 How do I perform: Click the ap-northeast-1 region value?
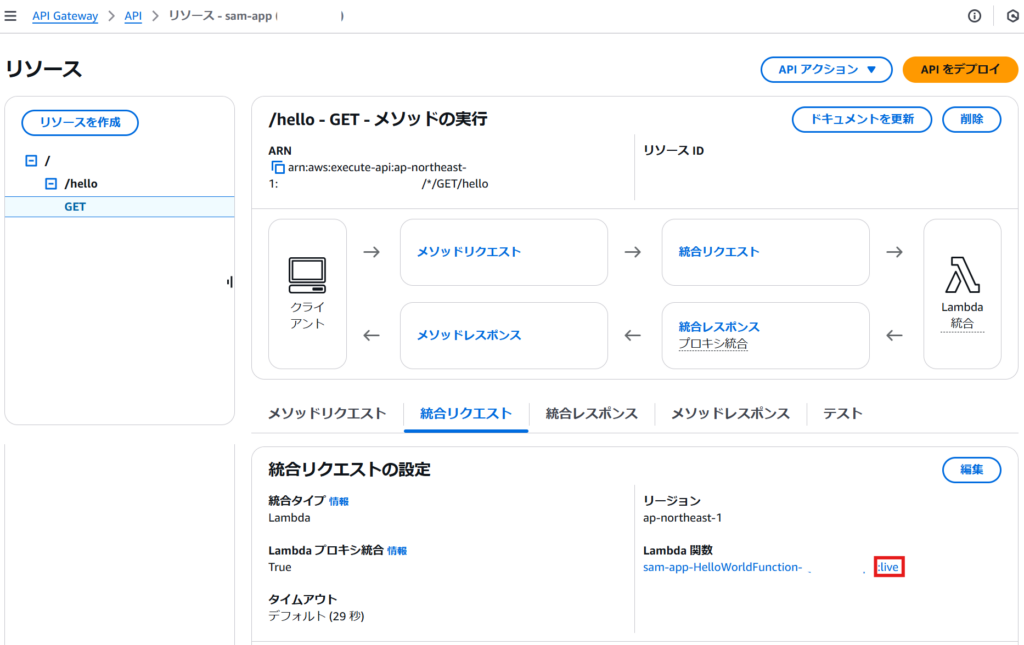coord(682,518)
